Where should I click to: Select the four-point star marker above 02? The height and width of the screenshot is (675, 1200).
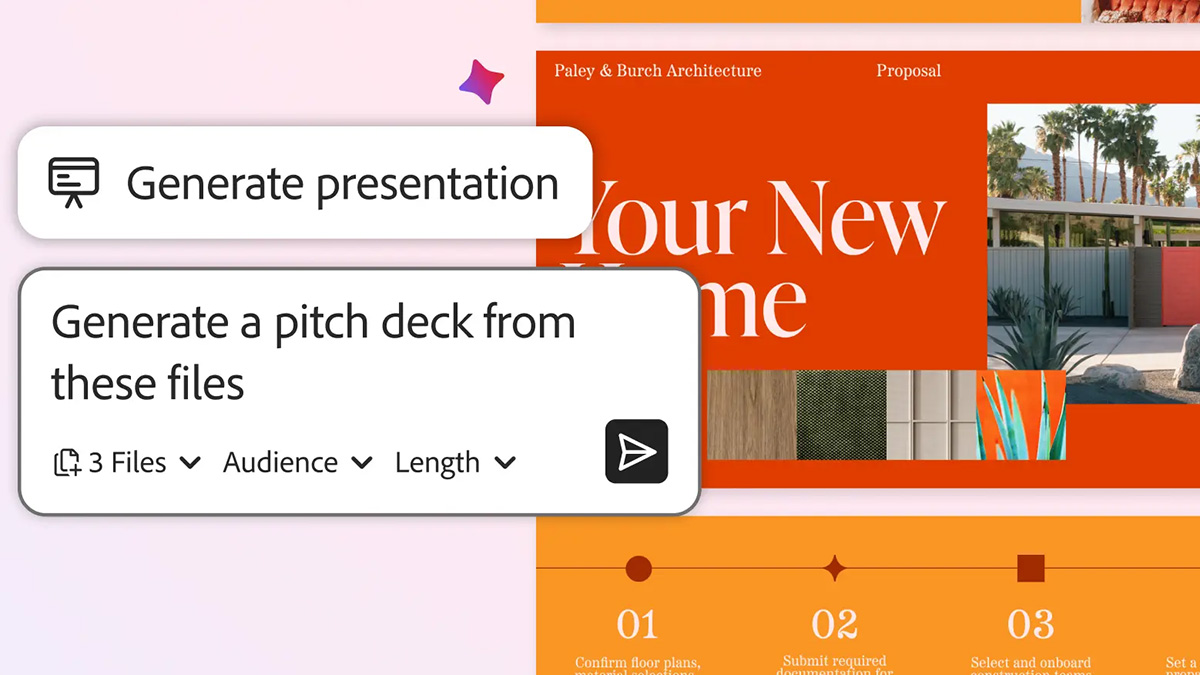[x=834, y=569]
